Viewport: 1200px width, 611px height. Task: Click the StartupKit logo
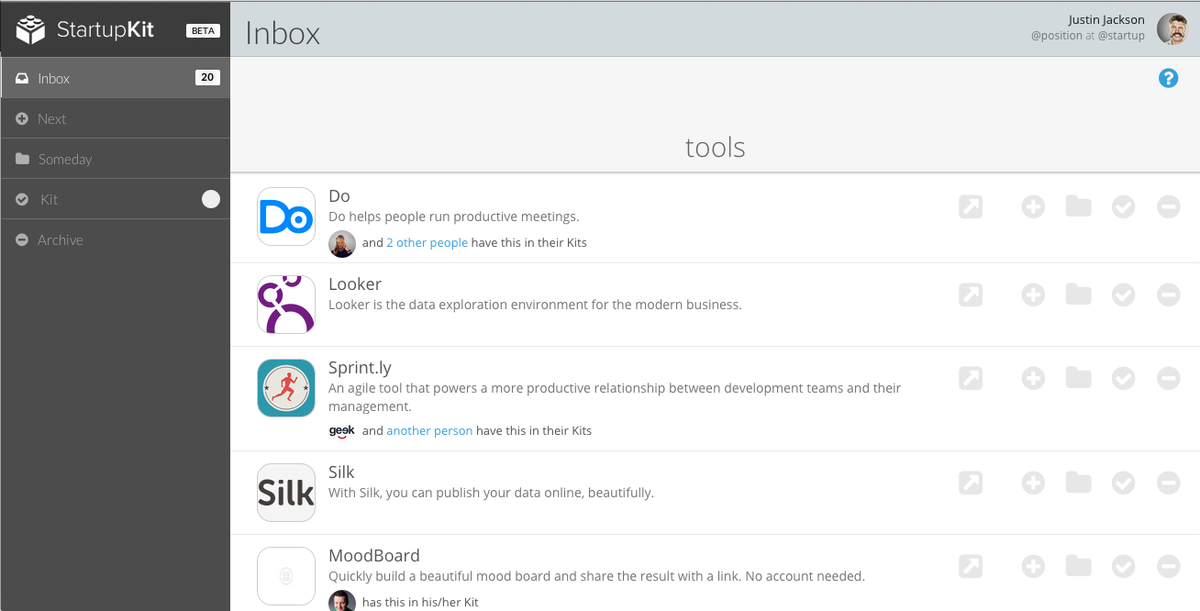pos(85,30)
